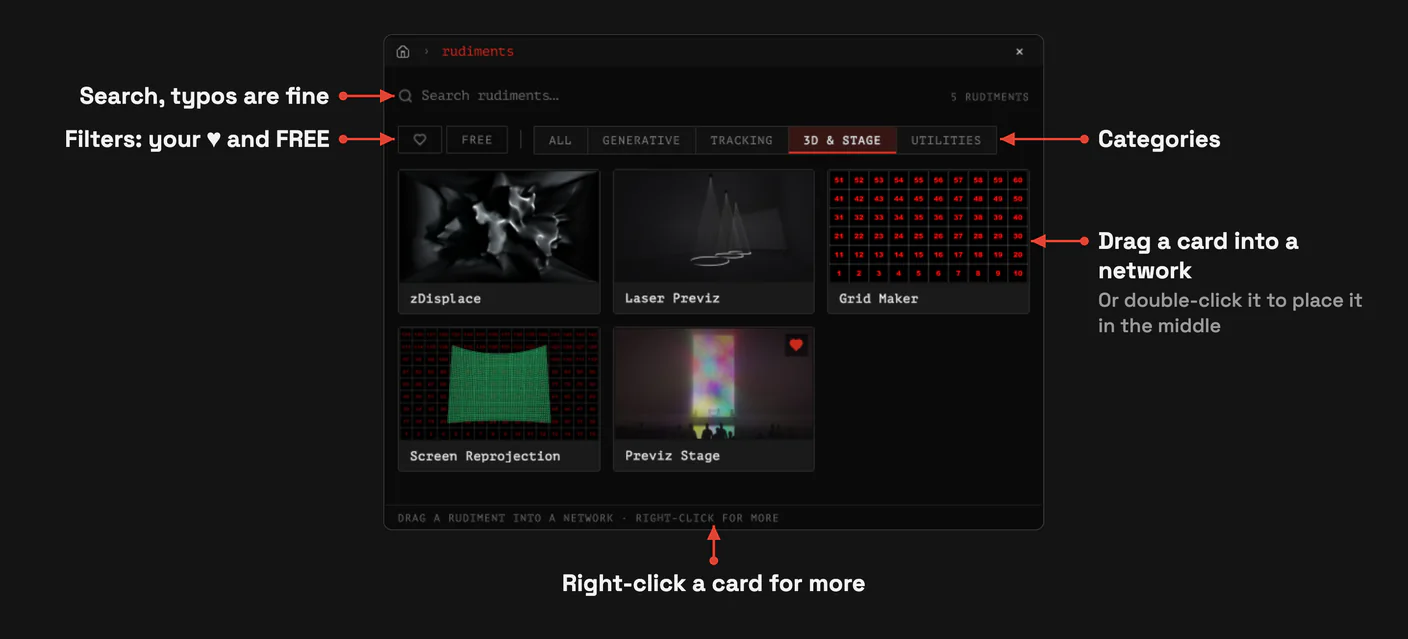Switch to the TRACKING category tab

pyautogui.click(x=741, y=140)
